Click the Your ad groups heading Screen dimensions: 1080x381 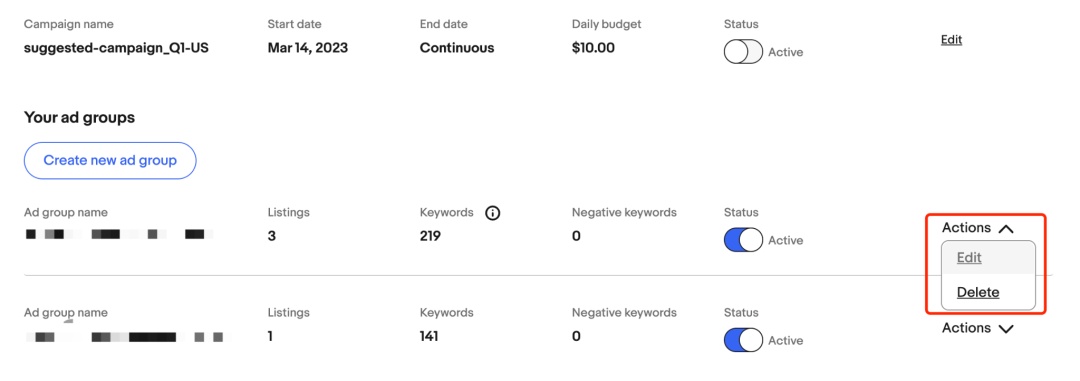pos(79,118)
